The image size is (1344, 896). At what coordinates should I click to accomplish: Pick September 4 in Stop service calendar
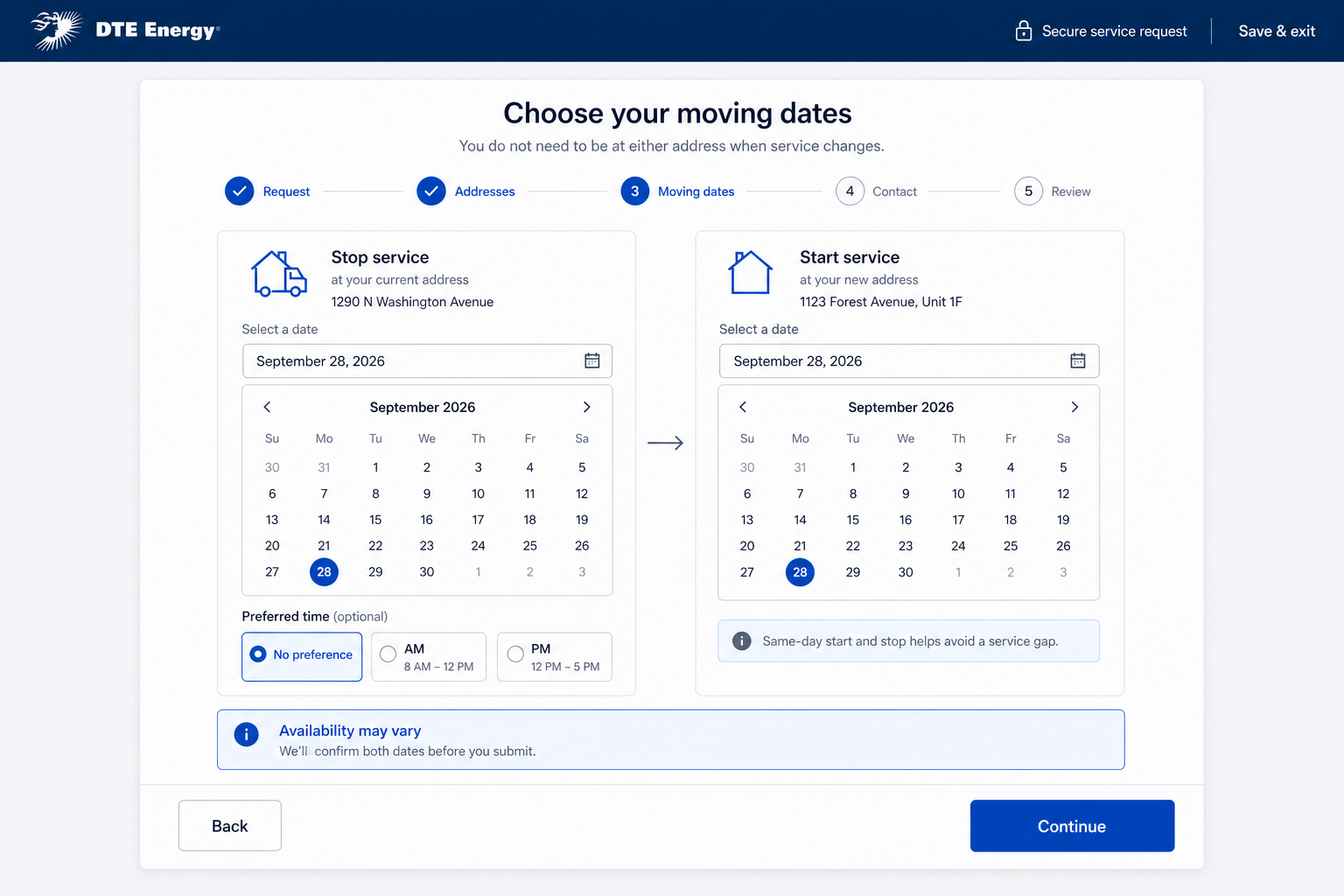pos(530,467)
